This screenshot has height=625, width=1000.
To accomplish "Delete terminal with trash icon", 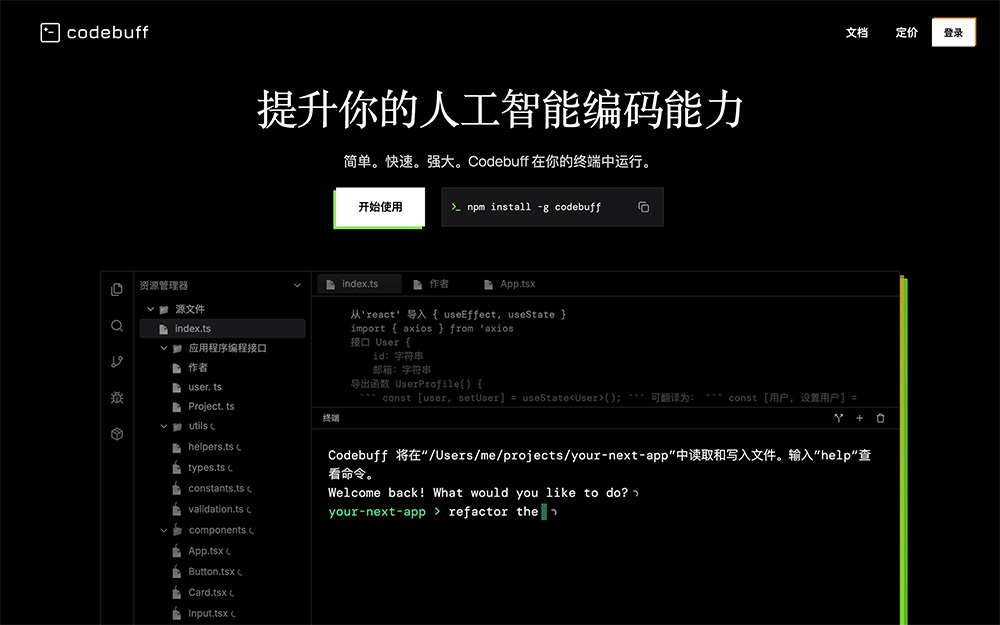I will tap(880, 418).
